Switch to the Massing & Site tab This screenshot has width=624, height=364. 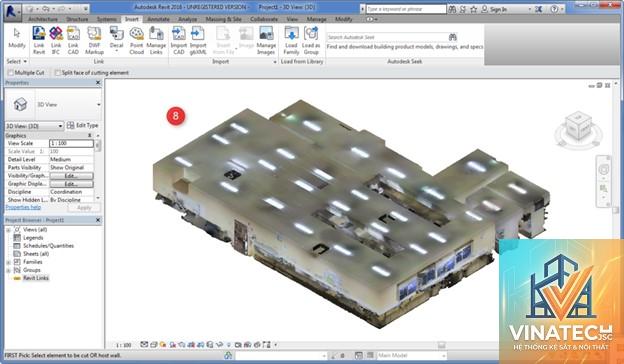click(x=223, y=19)
